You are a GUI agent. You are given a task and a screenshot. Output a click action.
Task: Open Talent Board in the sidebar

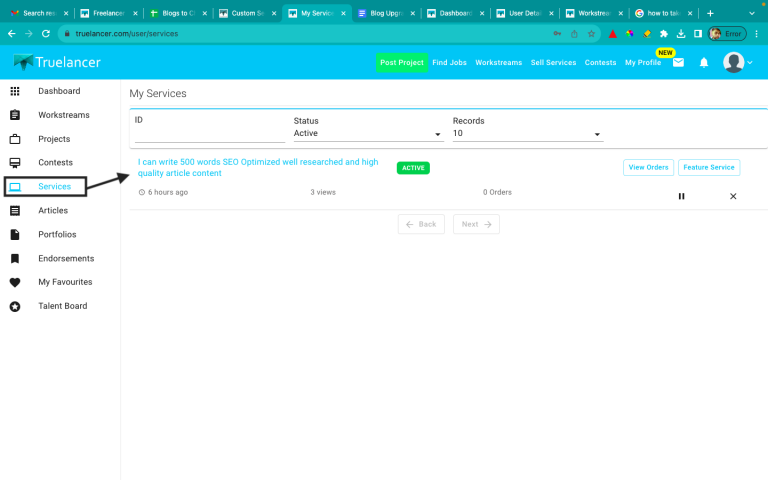(62, 306)
